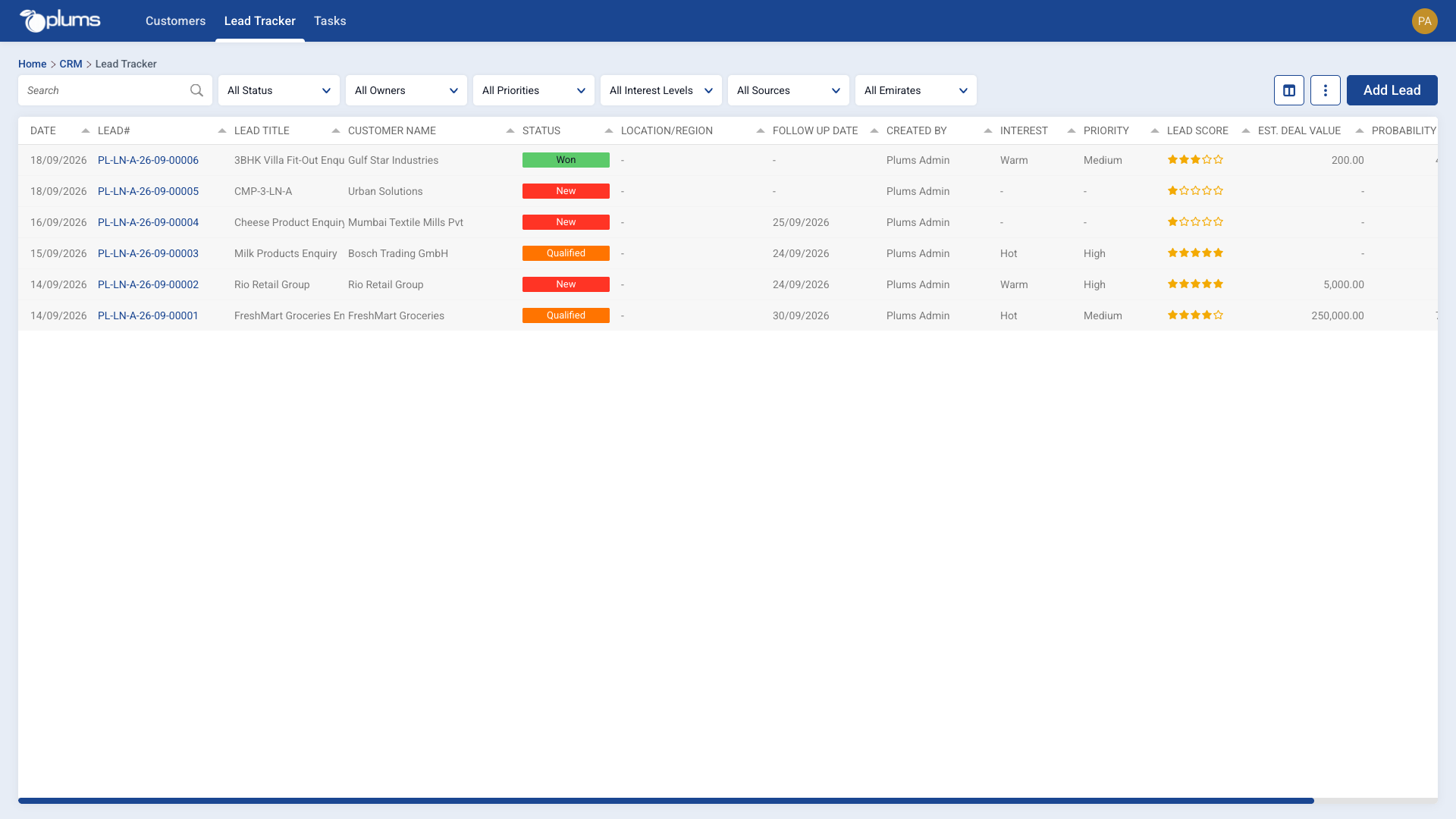1456x819 pixels.
Task: Click star rating of lead 00005
Action: (x=1195, y=191)
